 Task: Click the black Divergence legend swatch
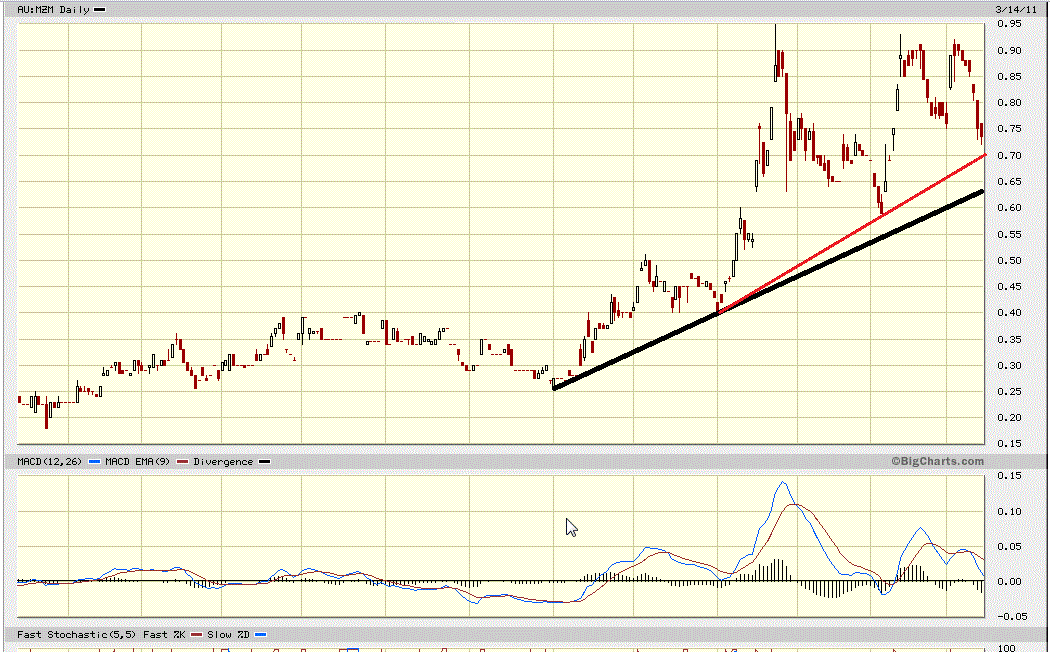pos(264,462)
